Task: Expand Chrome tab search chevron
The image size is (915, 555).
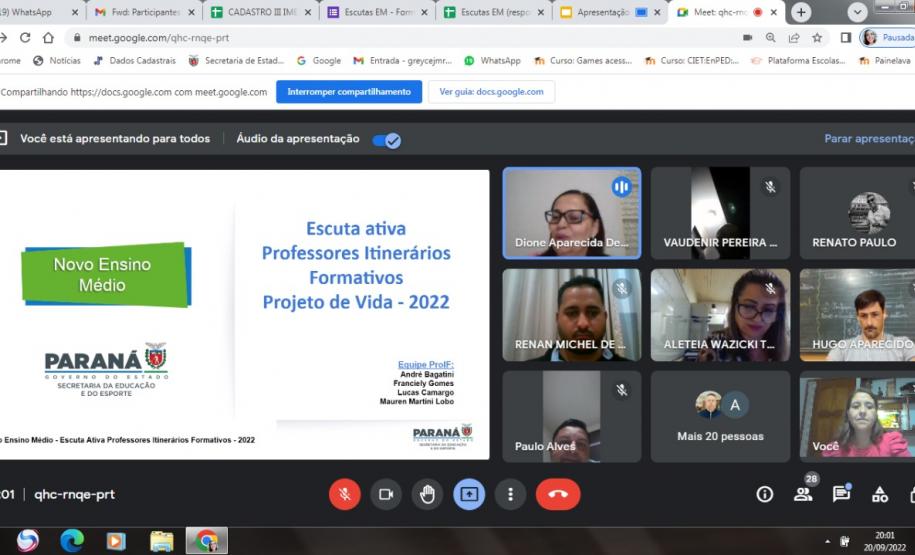Action: (857, 12)
